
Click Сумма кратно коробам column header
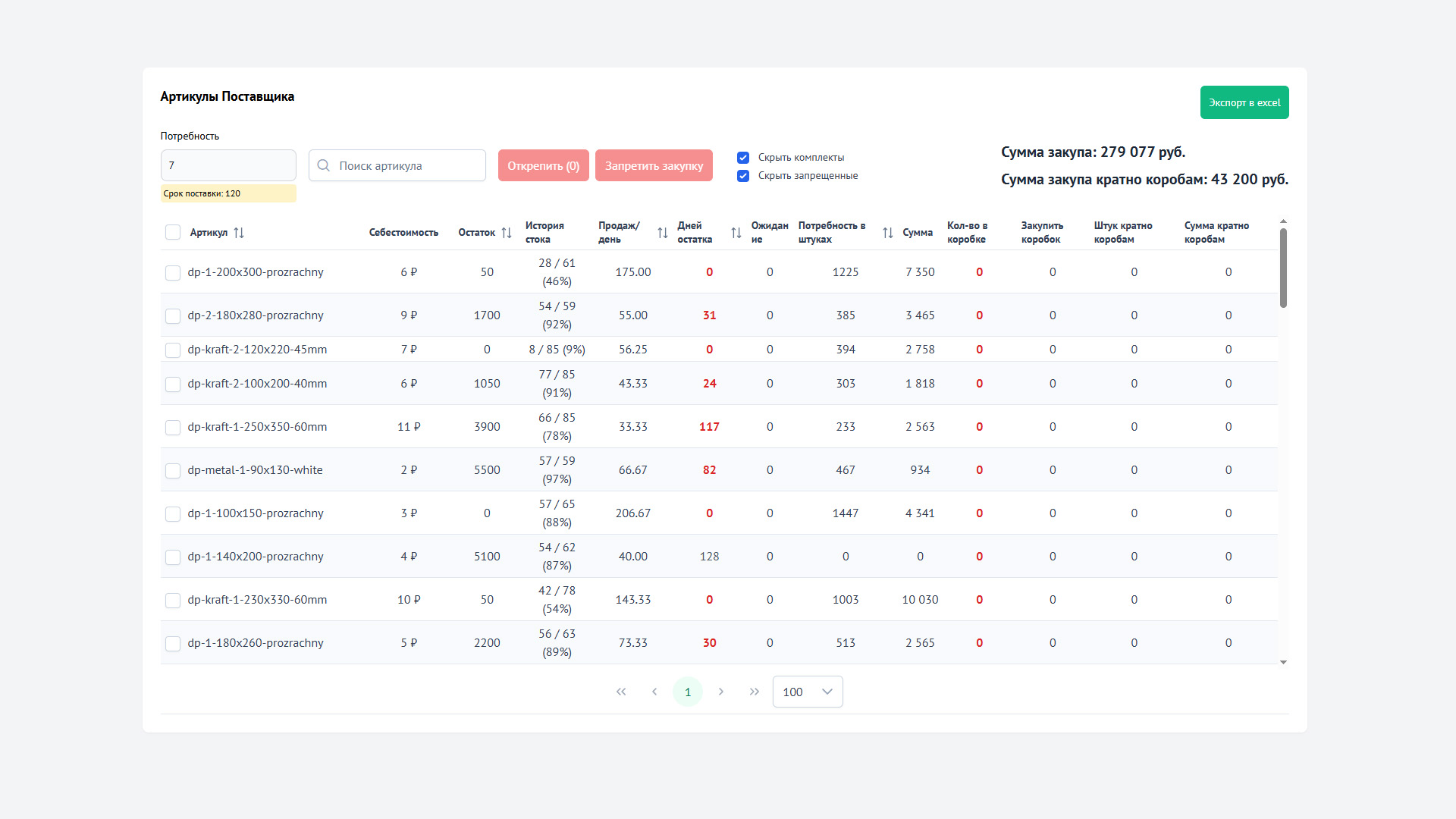[1216, 233]
